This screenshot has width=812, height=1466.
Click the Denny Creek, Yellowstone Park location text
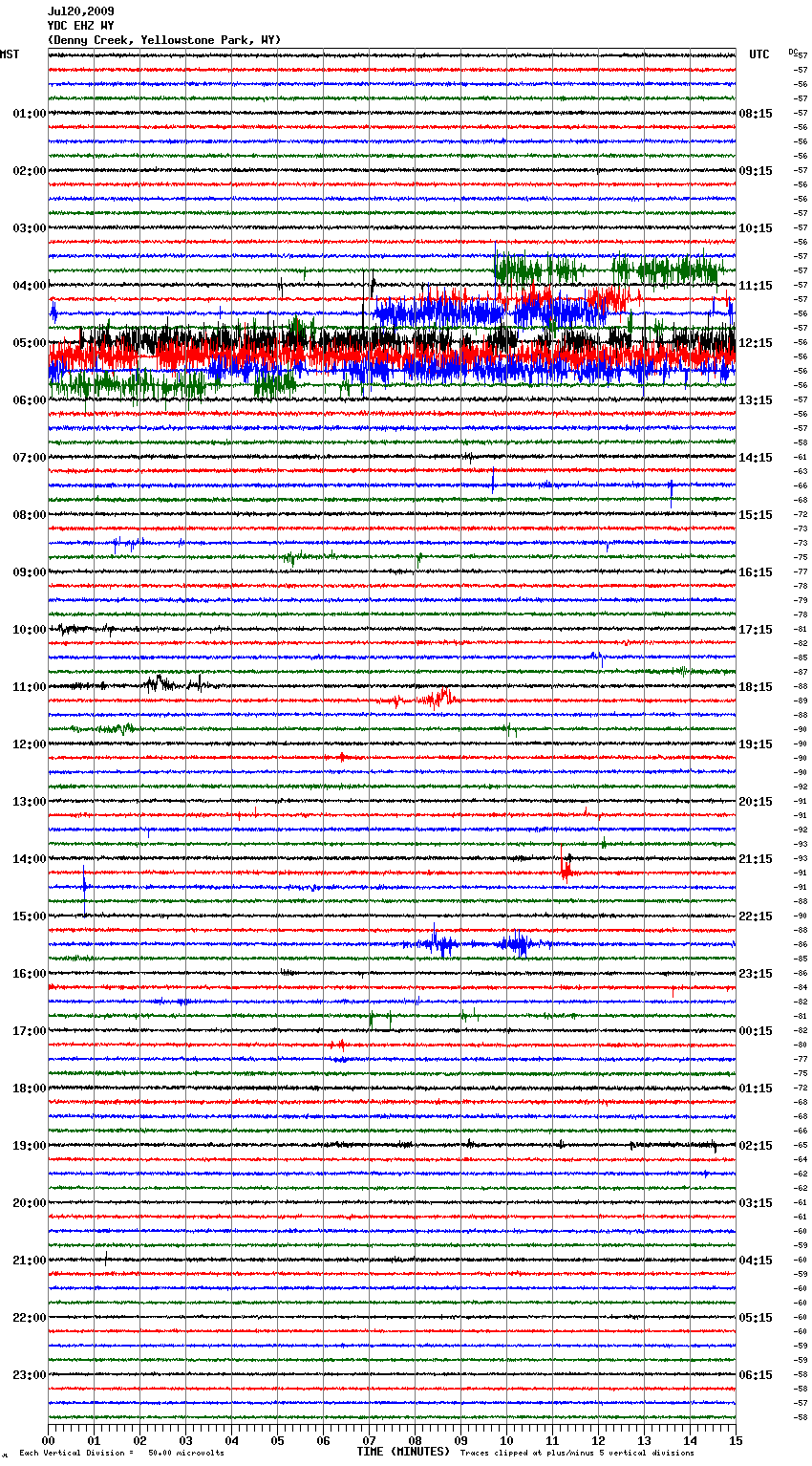163,40
